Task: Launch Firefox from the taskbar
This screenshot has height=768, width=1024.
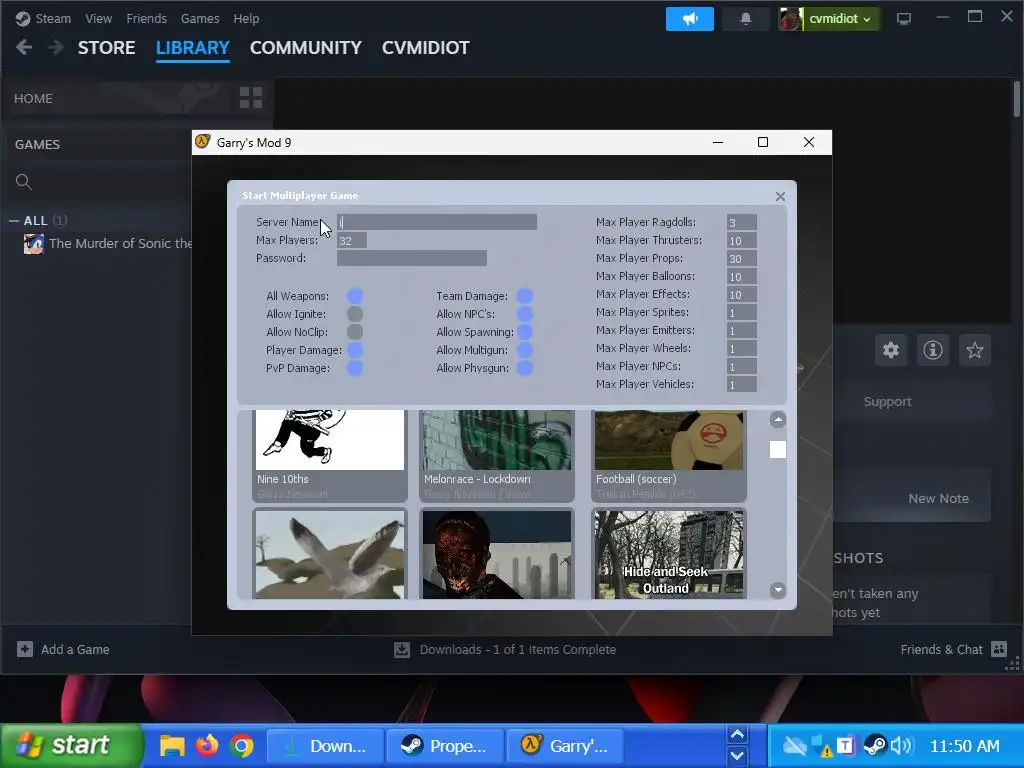Action: tap(207, 745)
